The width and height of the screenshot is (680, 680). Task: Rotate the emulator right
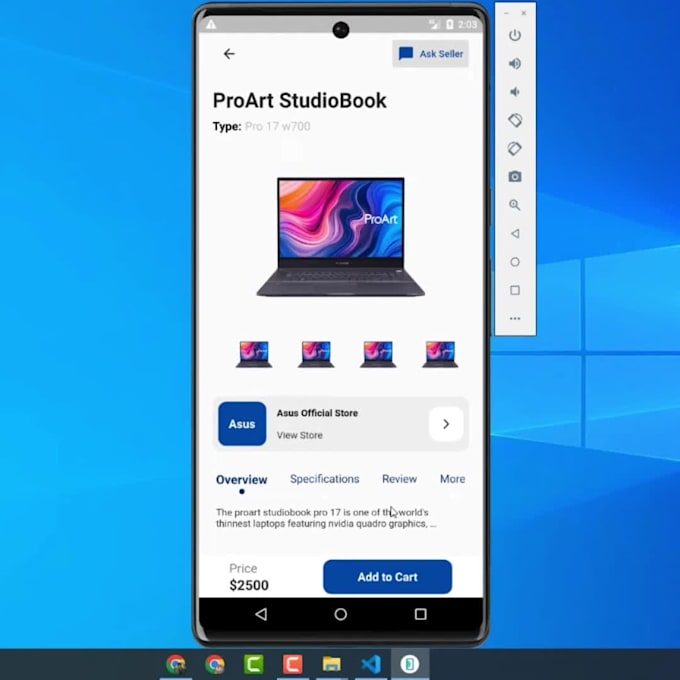515,149
